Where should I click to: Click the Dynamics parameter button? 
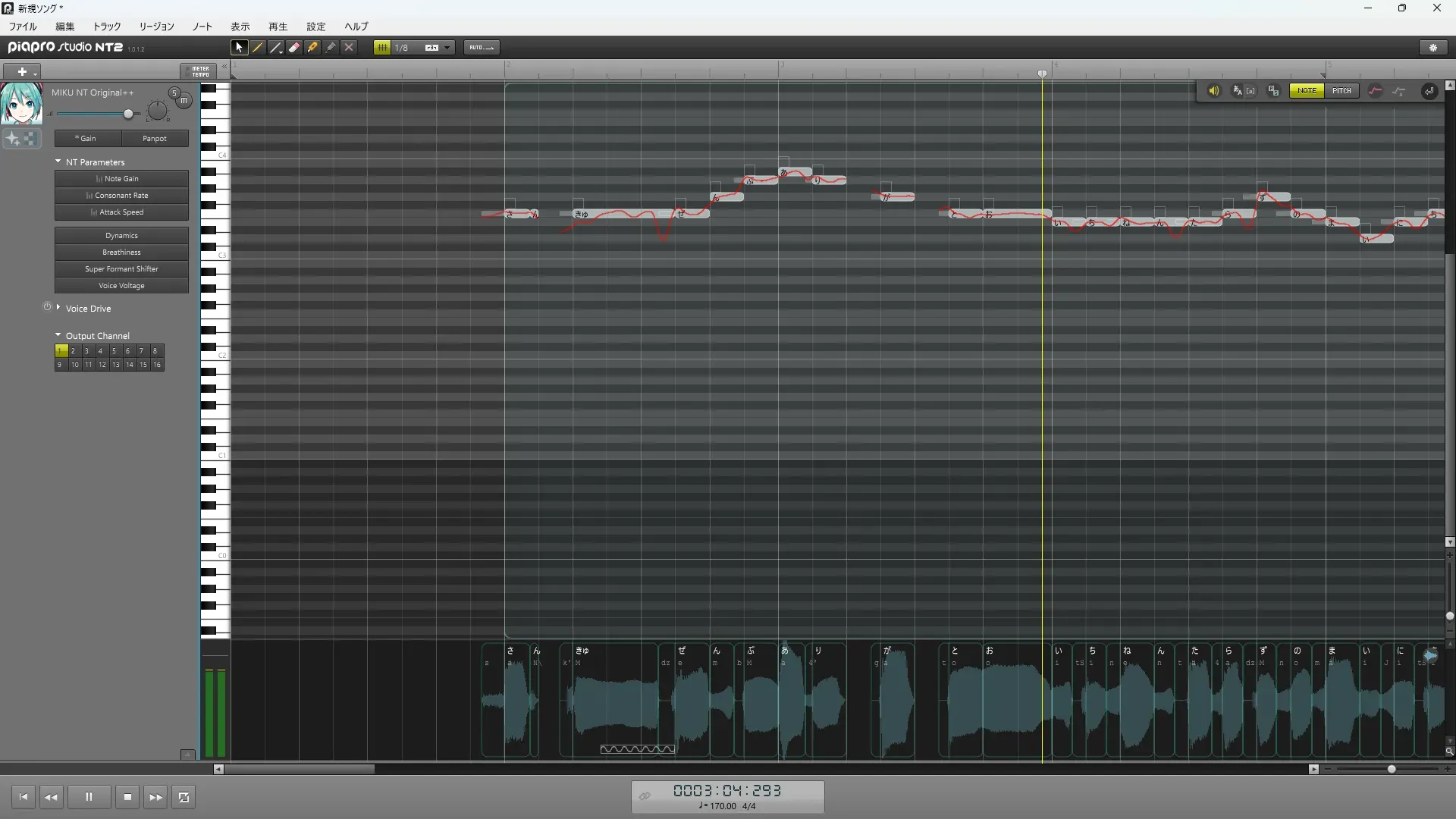click(121, 236)
